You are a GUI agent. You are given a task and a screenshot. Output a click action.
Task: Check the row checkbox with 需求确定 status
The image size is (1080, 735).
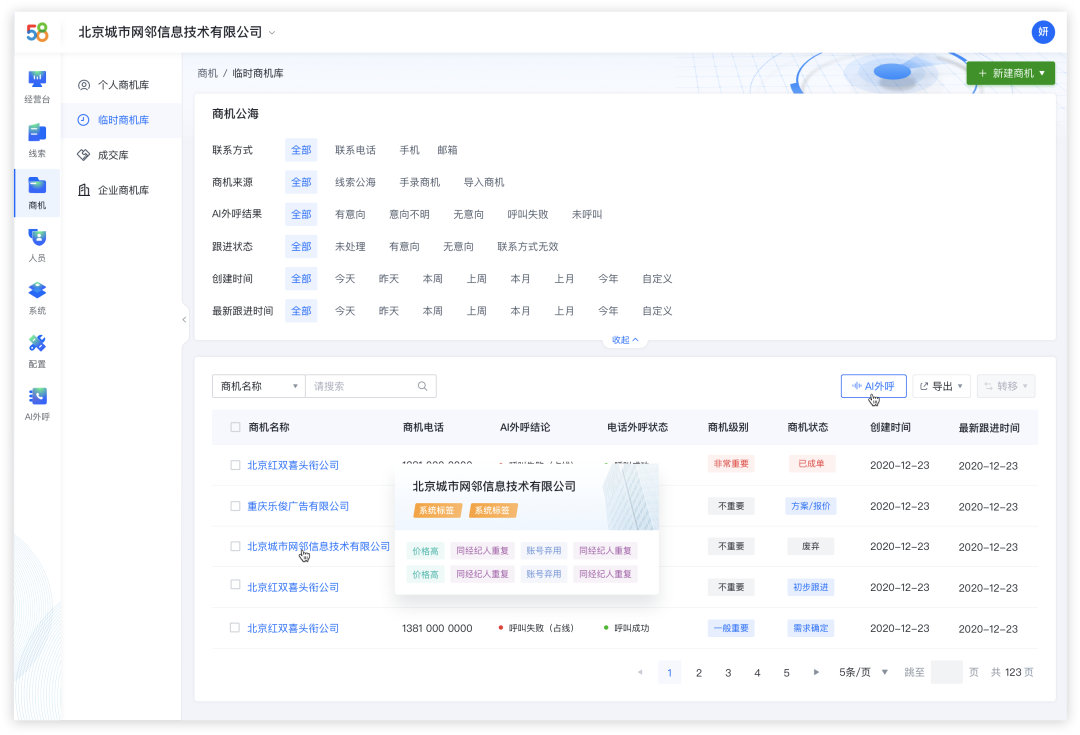(x=235, y=628)
